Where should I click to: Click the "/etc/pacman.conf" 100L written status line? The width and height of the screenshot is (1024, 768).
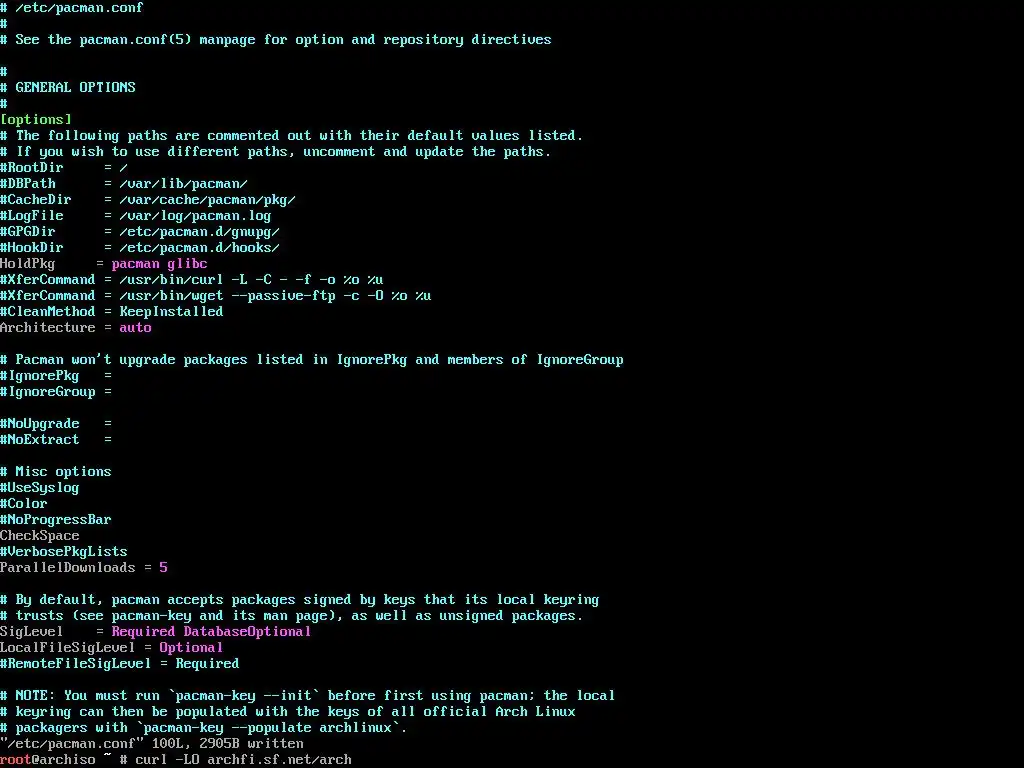click(152, 744)
